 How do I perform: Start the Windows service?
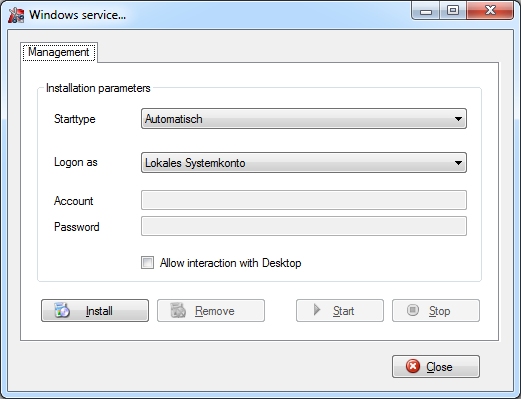(340, 310)
